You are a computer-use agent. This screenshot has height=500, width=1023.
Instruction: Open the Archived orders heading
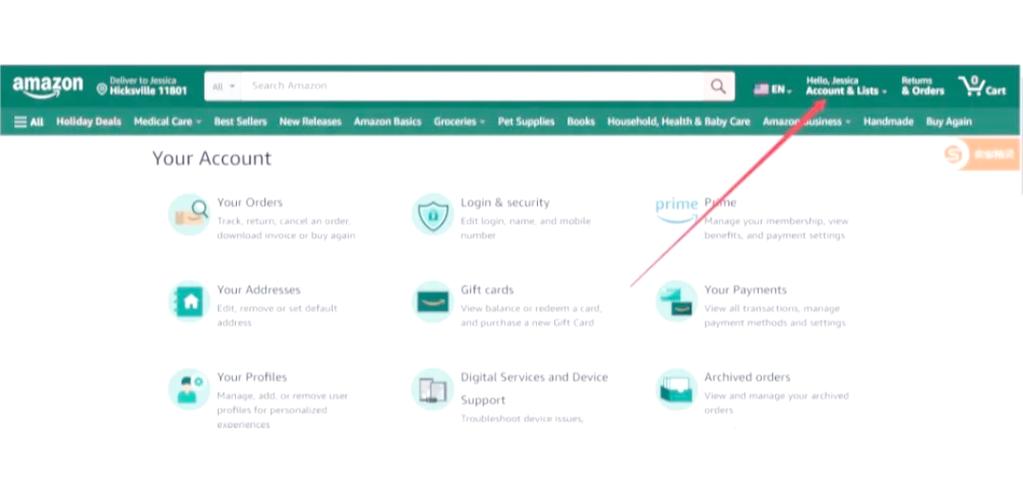tap(747, 377)
